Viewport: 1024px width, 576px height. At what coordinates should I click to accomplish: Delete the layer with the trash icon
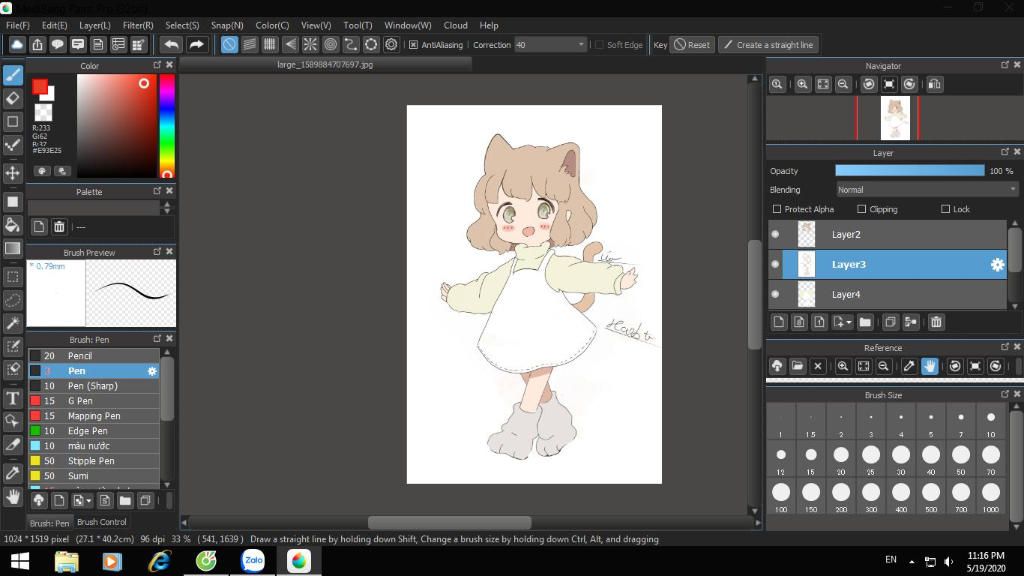click(x=936, y=322)
